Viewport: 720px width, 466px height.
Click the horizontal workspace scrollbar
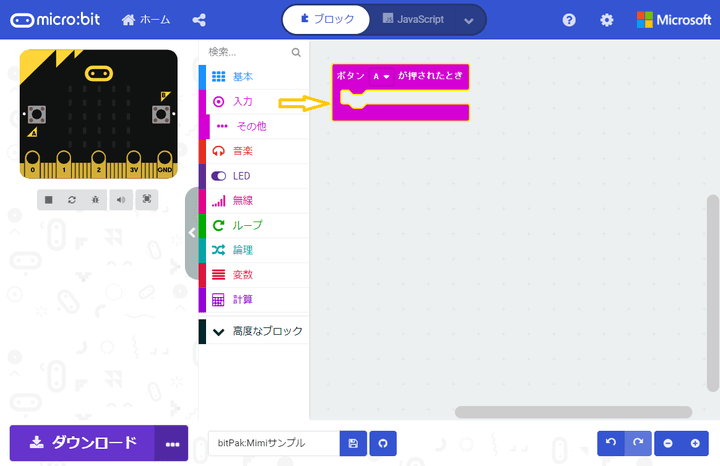(x=574, y=412)
